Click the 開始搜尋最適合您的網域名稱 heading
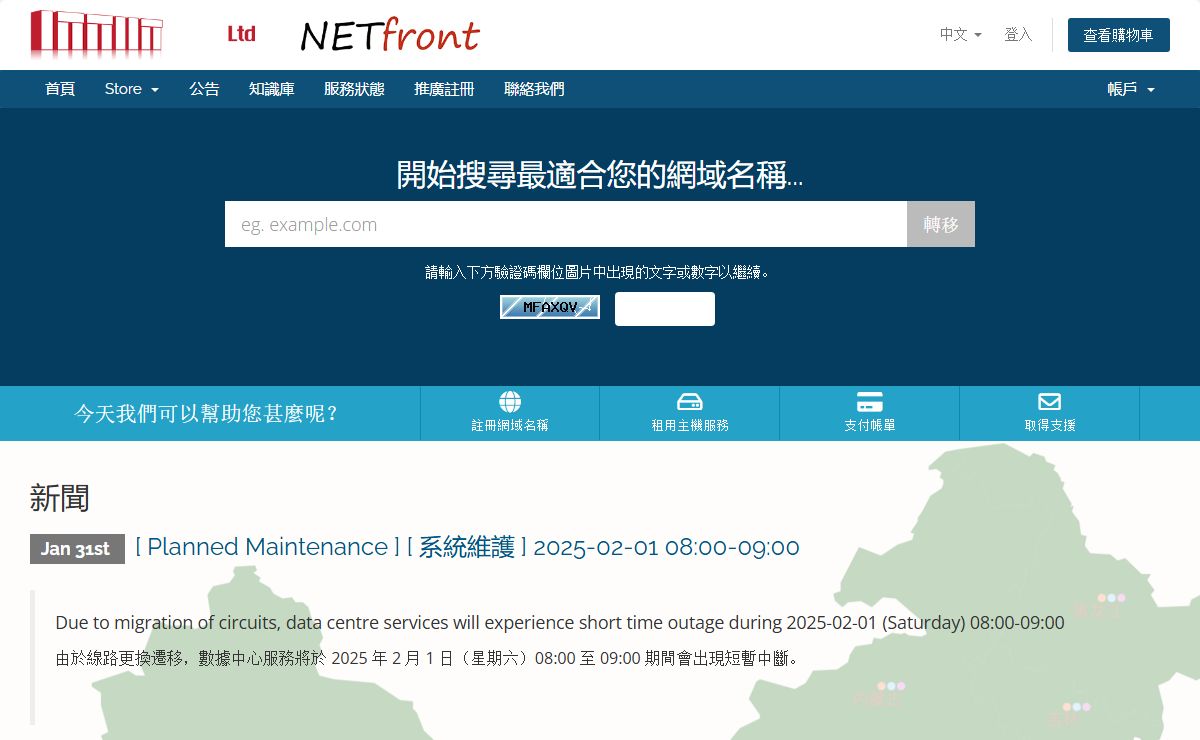The width and height of the screenshot is (1200, 740). (x=600, y=175)
